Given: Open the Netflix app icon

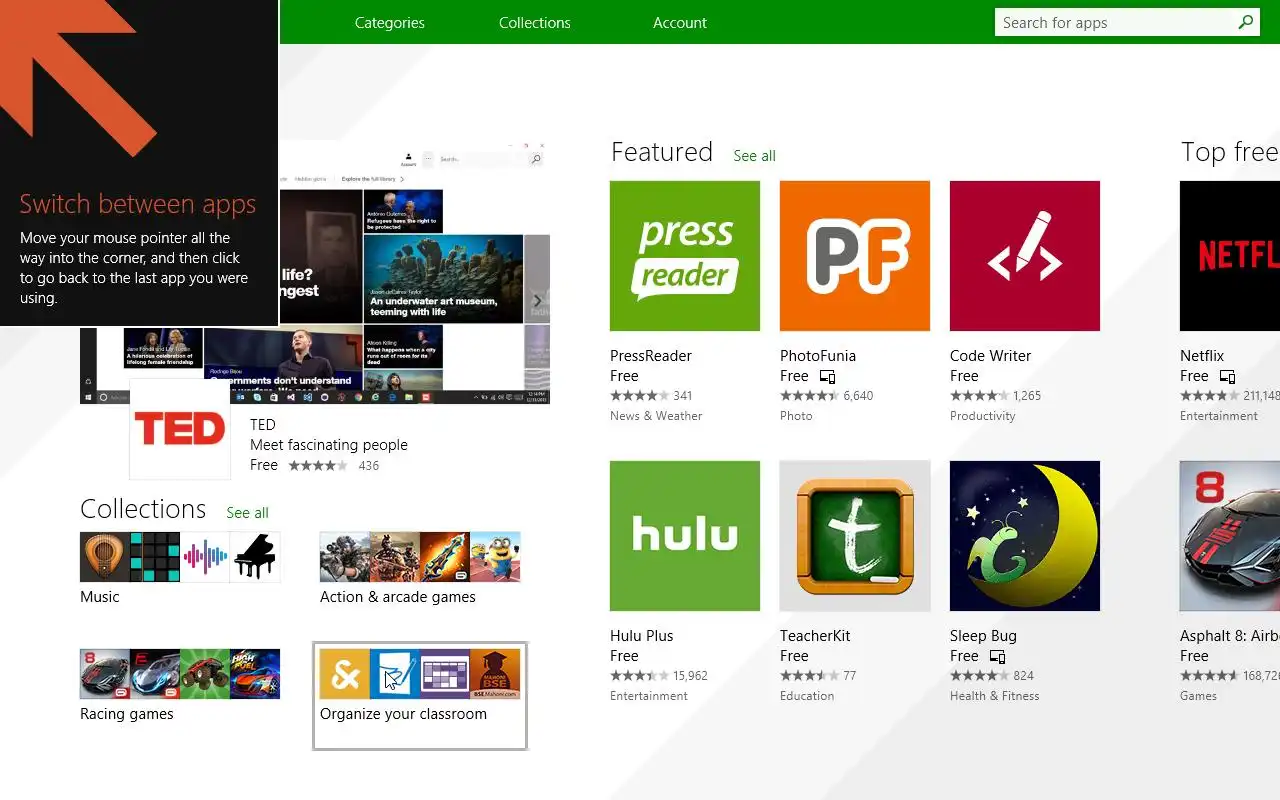Looking at the screenshot, I should [x=1230, y=256].
